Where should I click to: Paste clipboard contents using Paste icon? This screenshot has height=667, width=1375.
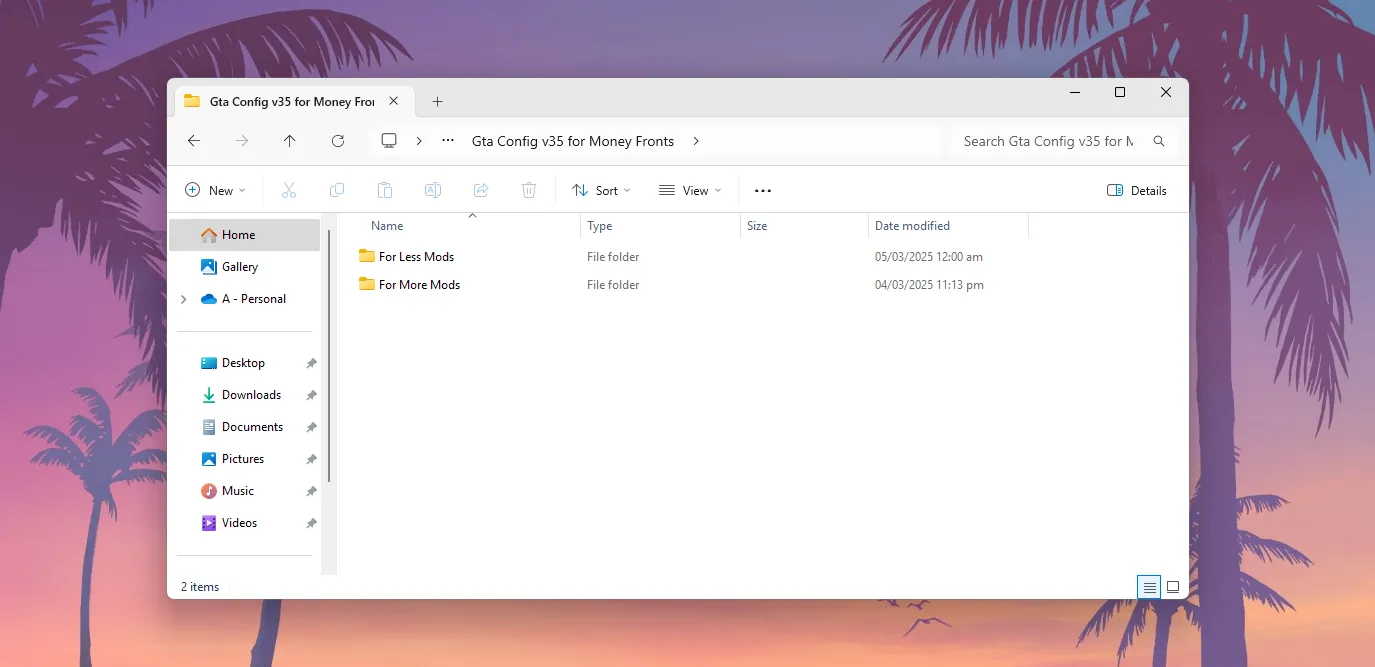tap(385, 190)
